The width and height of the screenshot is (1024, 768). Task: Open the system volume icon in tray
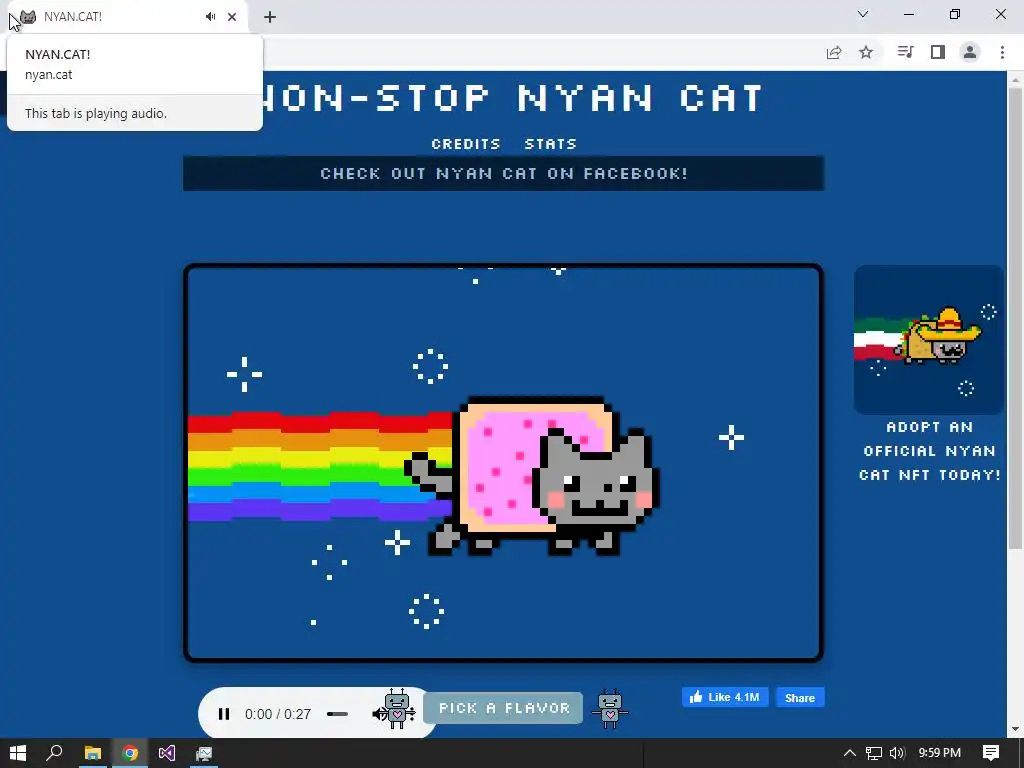(x=897, y=753)
